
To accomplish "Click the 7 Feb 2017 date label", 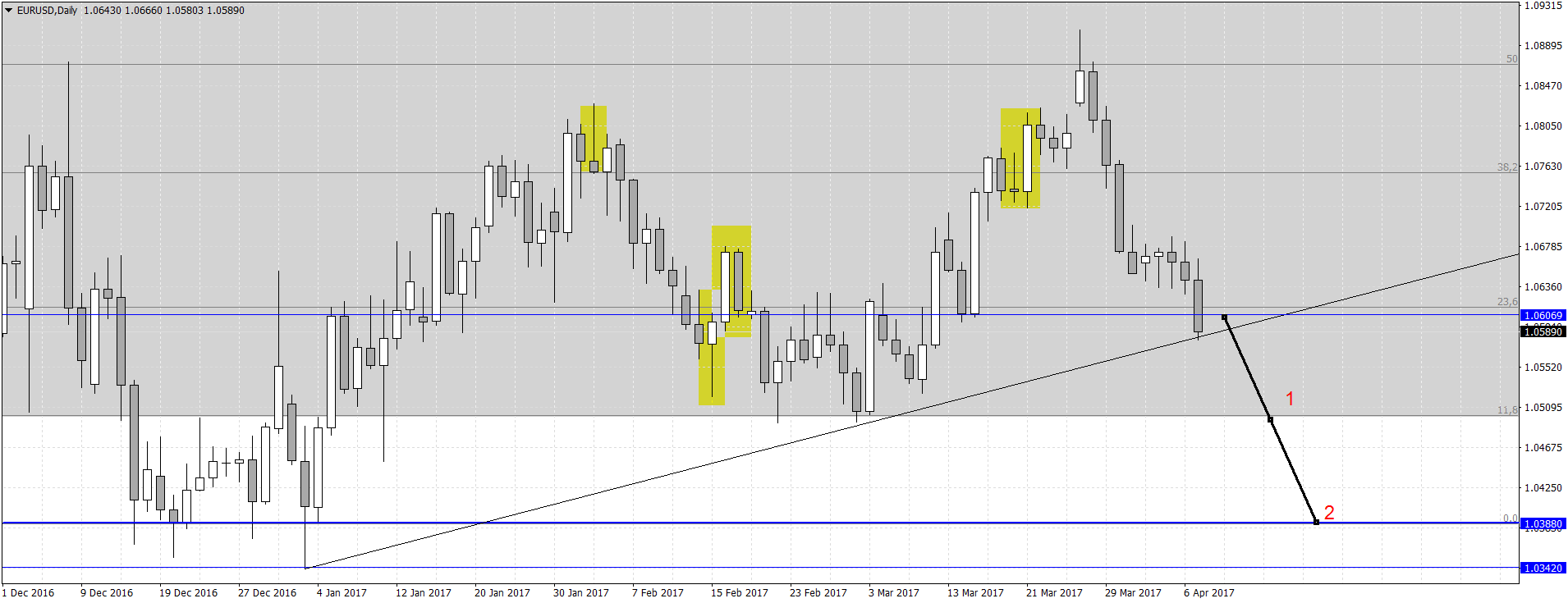I will point(658,593).
